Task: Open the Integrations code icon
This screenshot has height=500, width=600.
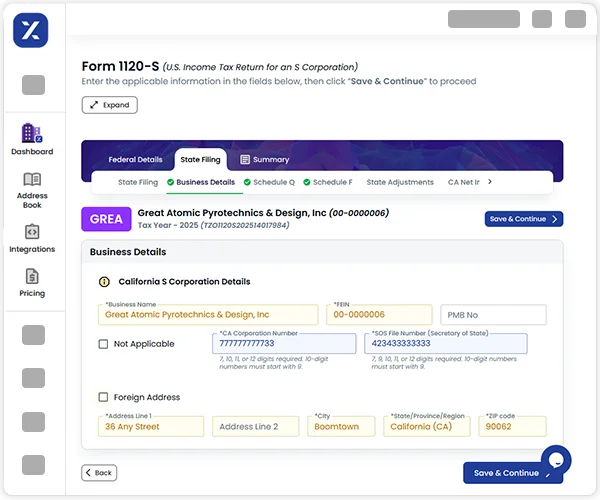Action: pyautogui.click(x=32, y=231)
